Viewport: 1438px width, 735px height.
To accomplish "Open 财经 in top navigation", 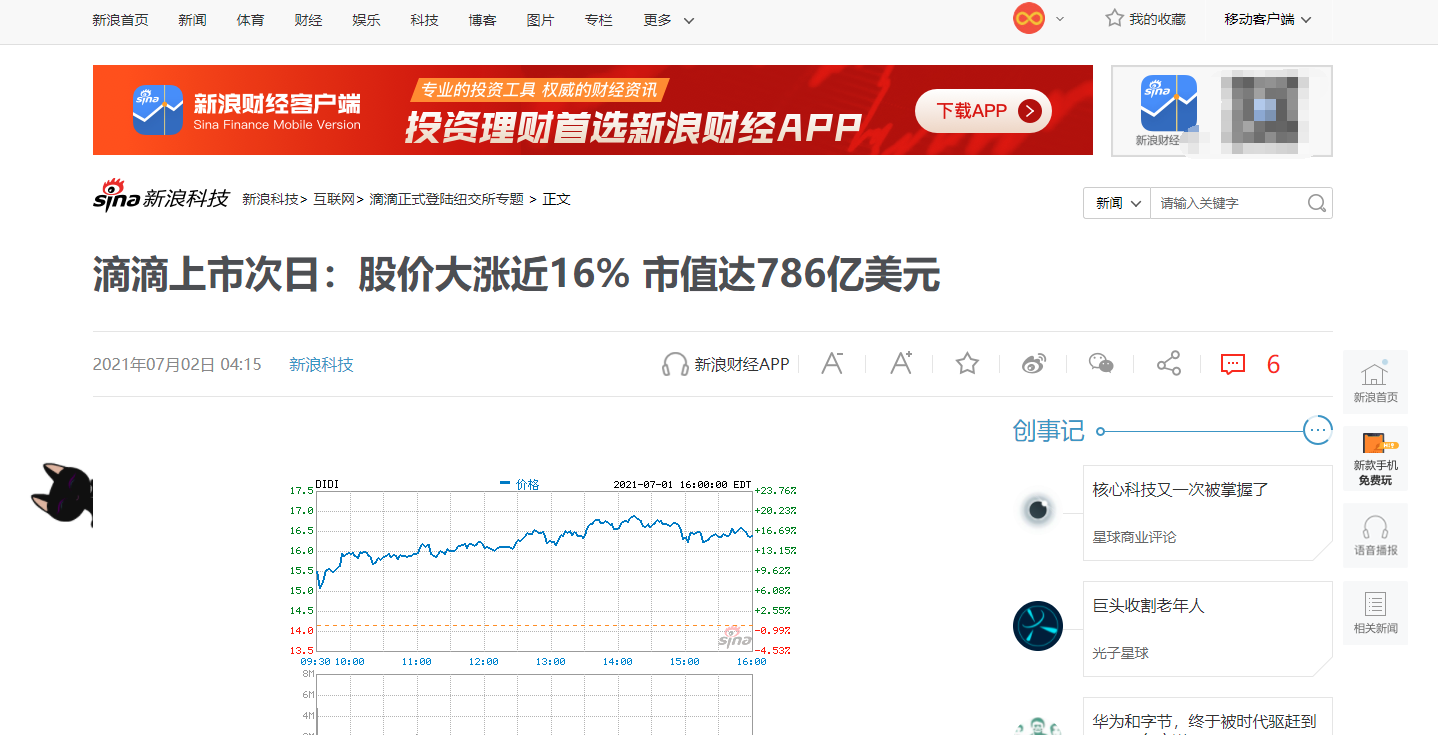I will coord(308,20).
